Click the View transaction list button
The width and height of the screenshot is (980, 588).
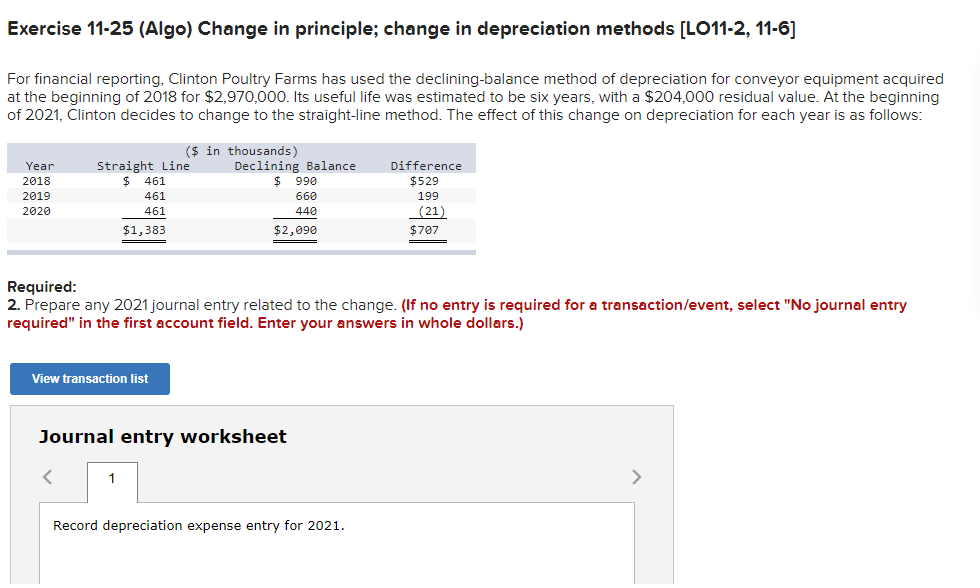pos(89,379)
